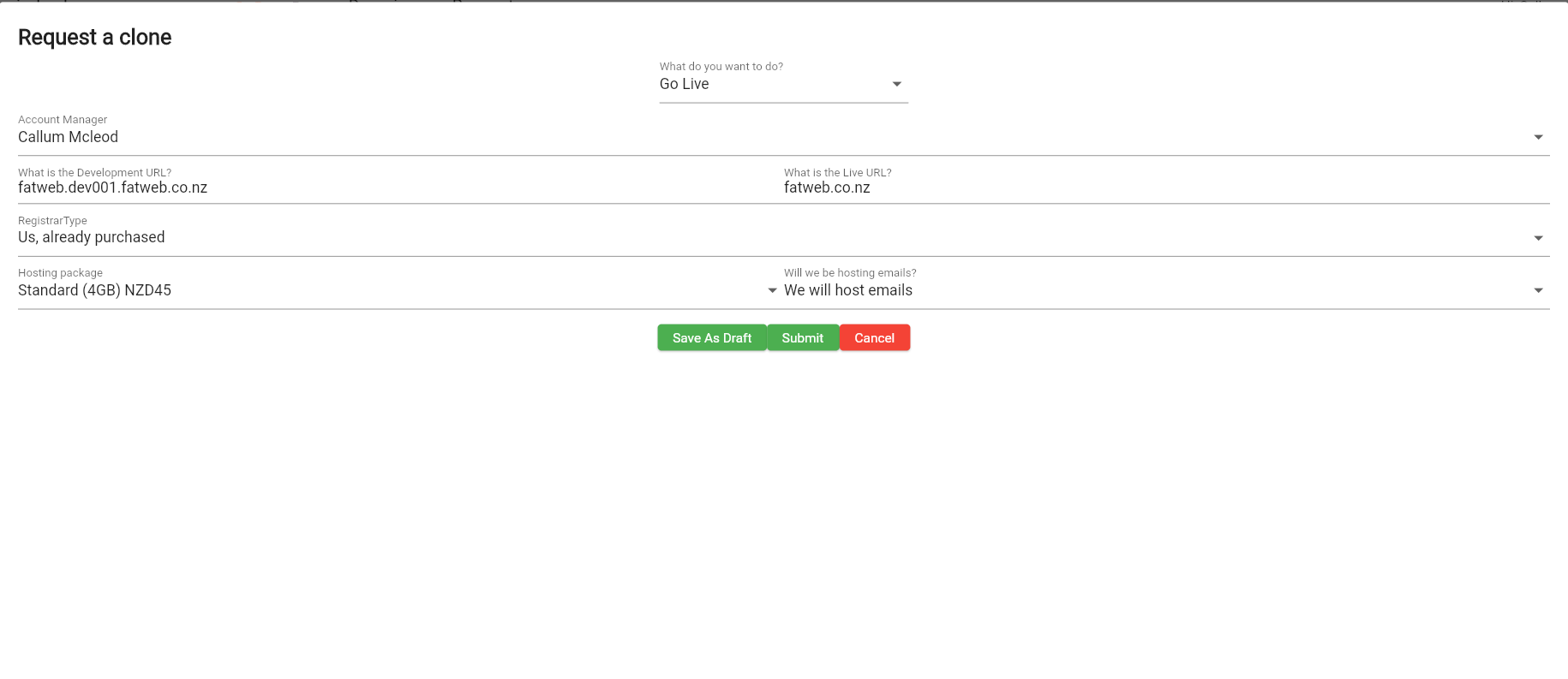Click the 'Will we be hosting emails?' label
The image size is (1568, 679).
point(850,273)
